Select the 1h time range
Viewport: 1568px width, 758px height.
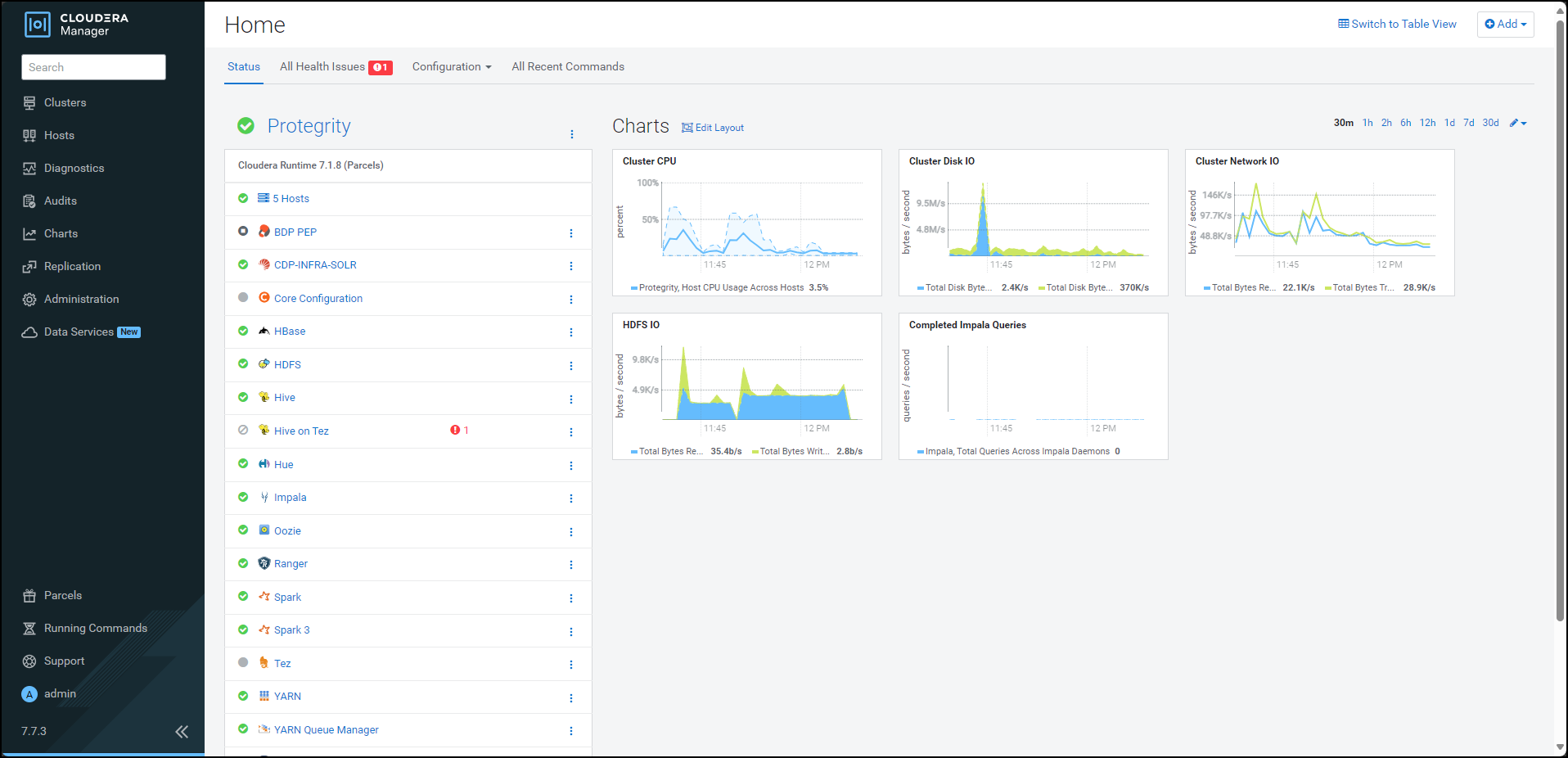[x=1367, y=123]
